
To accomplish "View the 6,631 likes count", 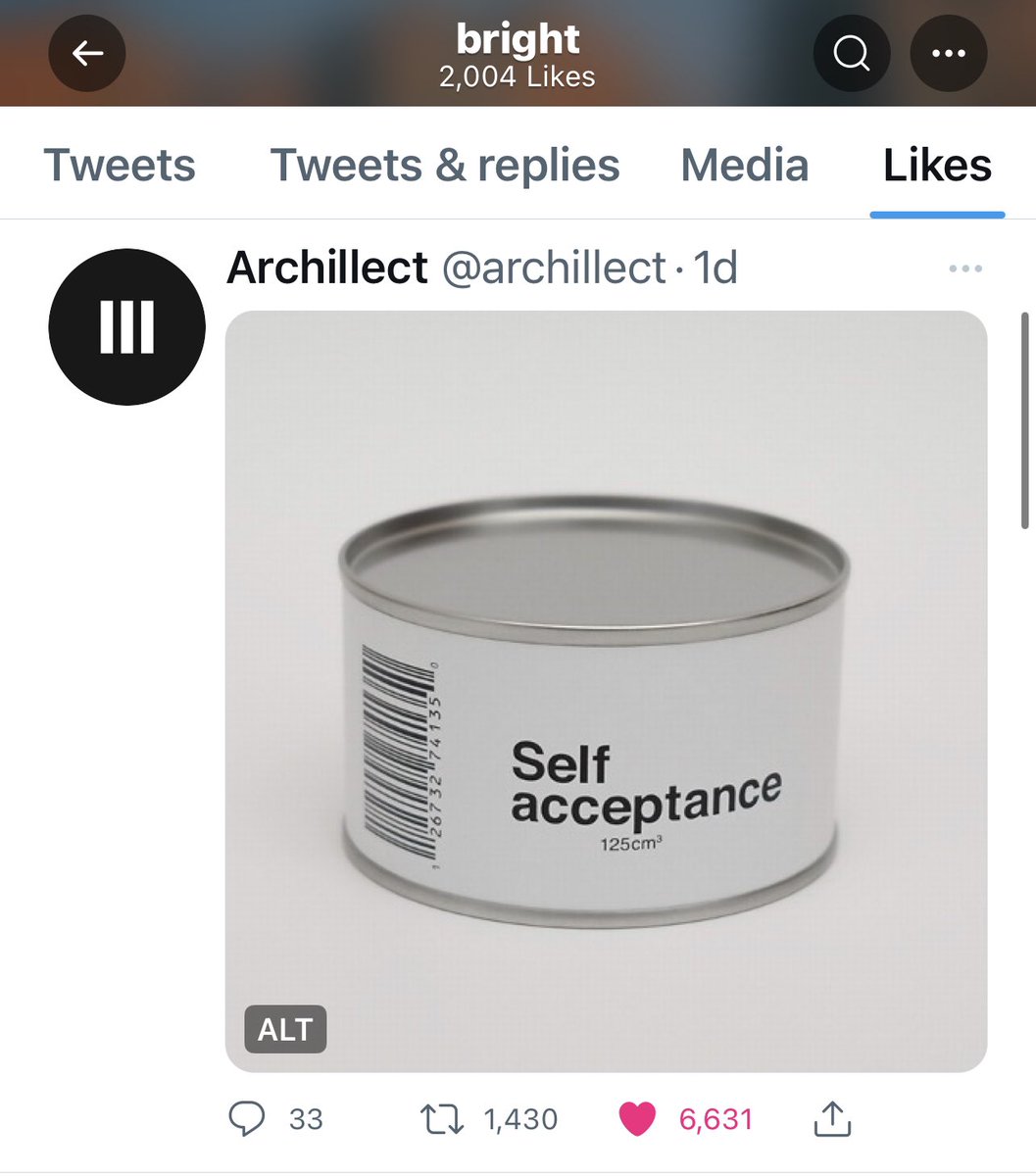I will tap(715, 1119).
